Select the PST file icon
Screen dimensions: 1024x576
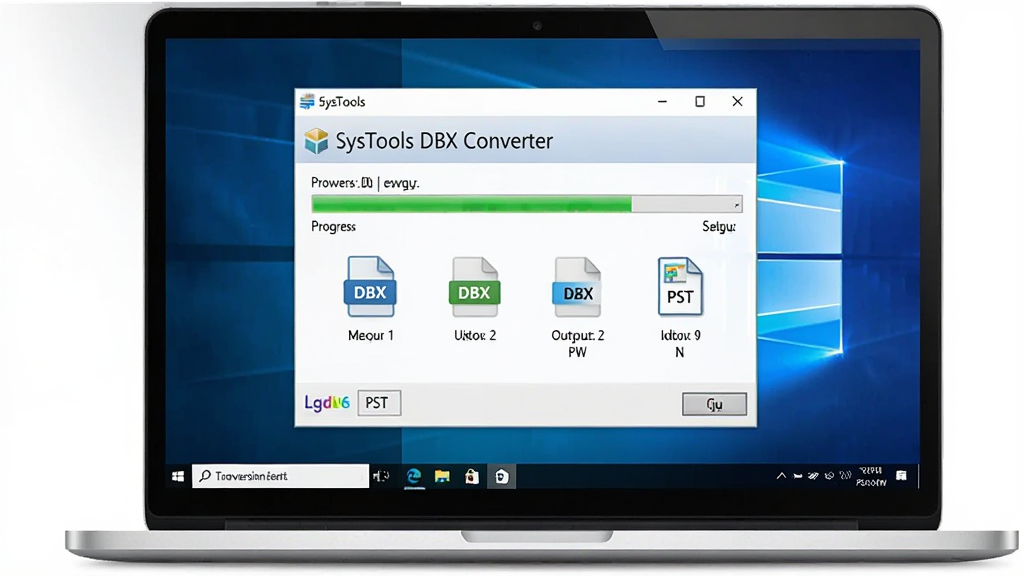(x=680, y=287)
